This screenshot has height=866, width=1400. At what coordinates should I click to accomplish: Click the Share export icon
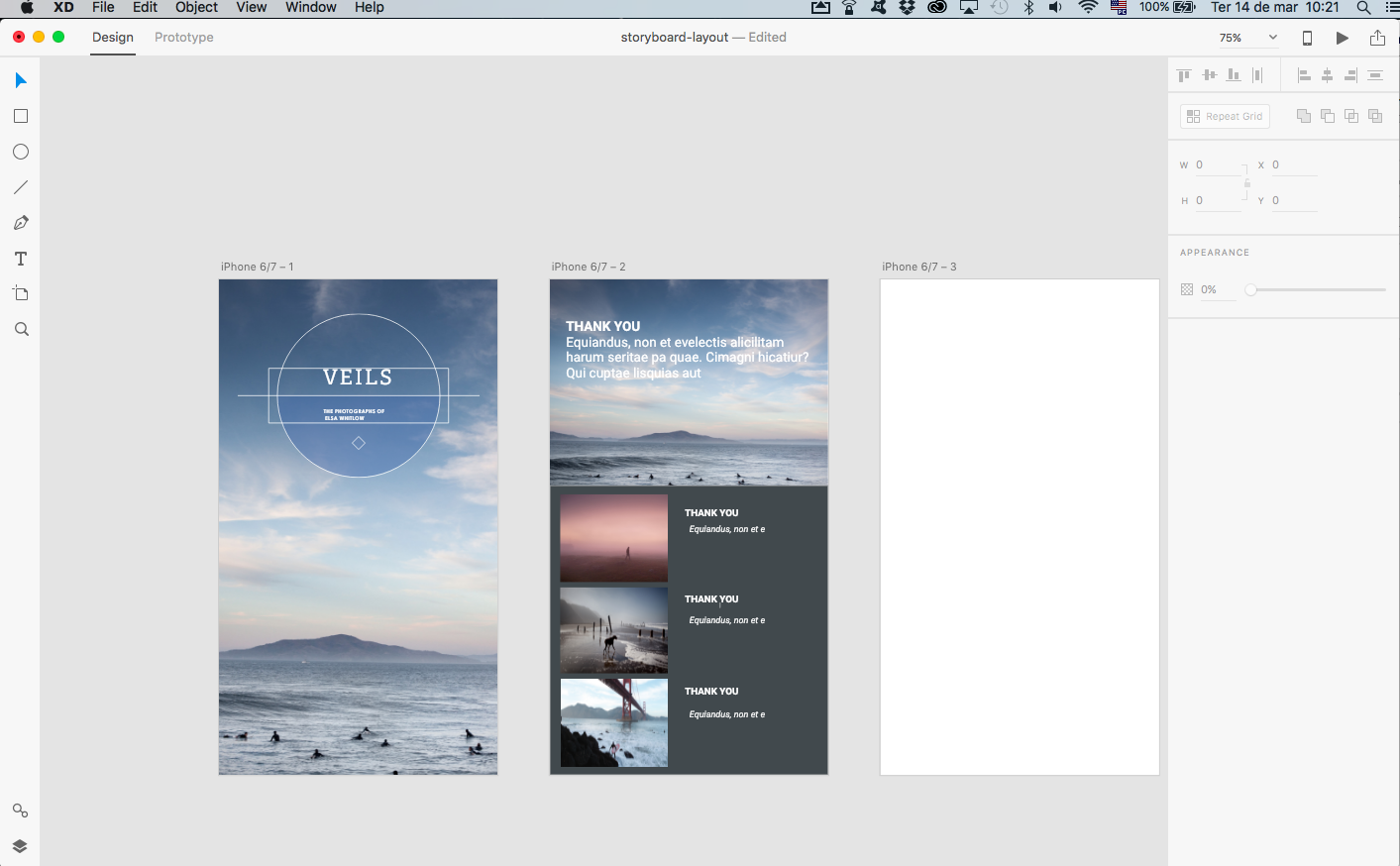coord(1377,37)
